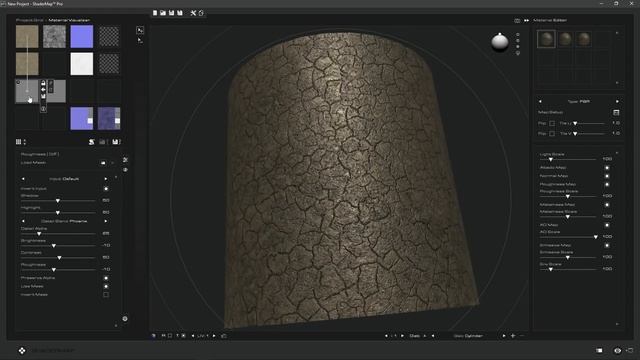The height and width of the screenshot is (360, 640).
Task: Select the second material sphere thumbnail
Action: (565, 39)
